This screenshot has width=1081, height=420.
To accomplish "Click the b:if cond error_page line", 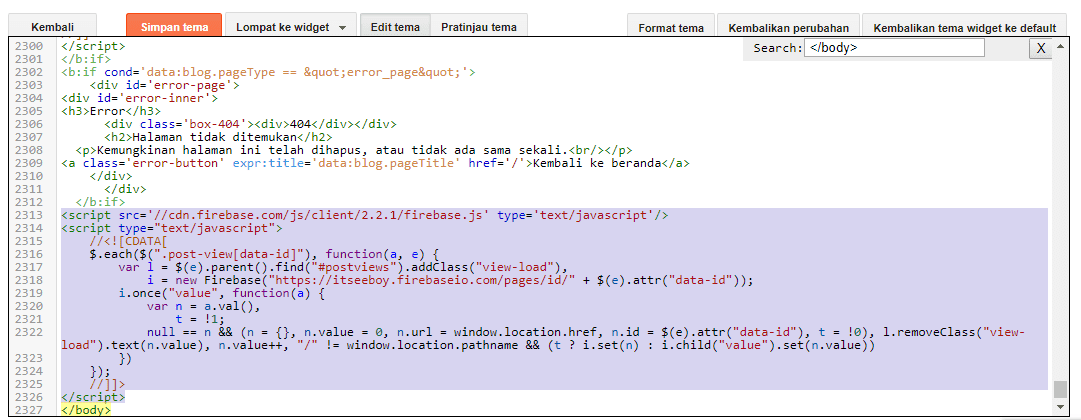I will click(268, 72).
